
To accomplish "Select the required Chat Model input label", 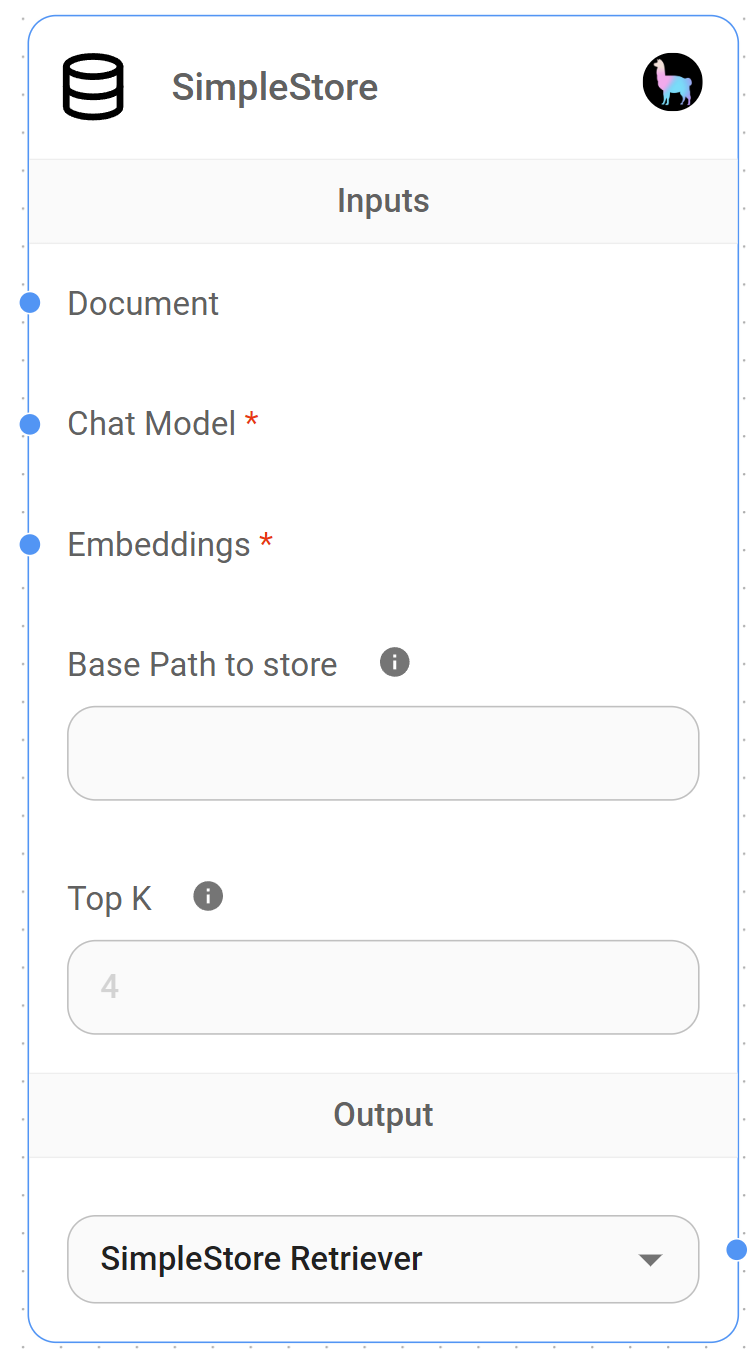I will click(x=150, y=423).
